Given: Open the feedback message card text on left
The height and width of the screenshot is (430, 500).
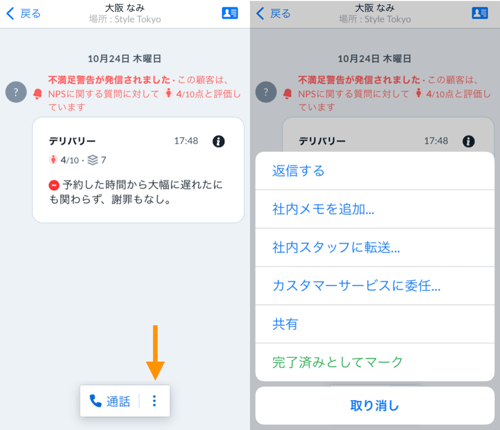Looking at the screenshot, I should pyautogui.click(x=136, y=192).
